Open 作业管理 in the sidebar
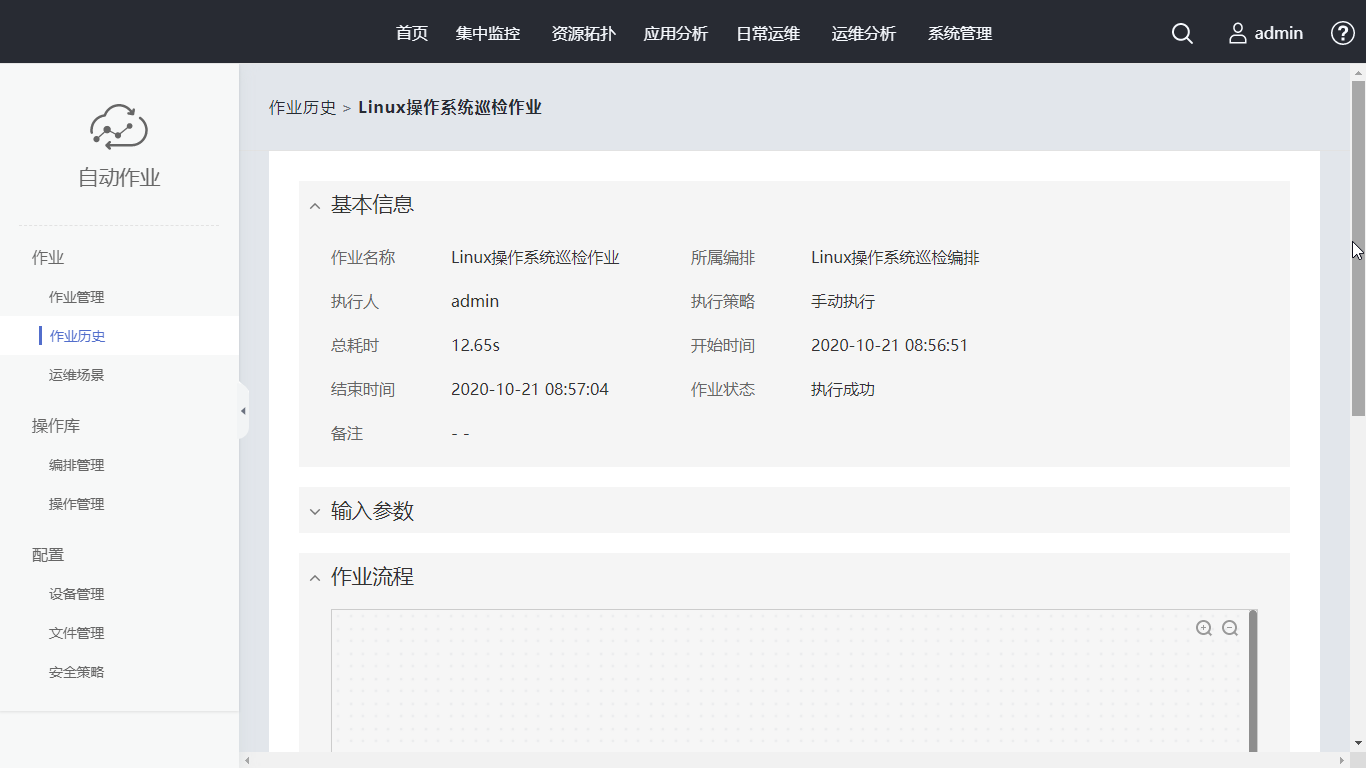Viewport: 1366px width, 768px height. (x=77, y=297)
